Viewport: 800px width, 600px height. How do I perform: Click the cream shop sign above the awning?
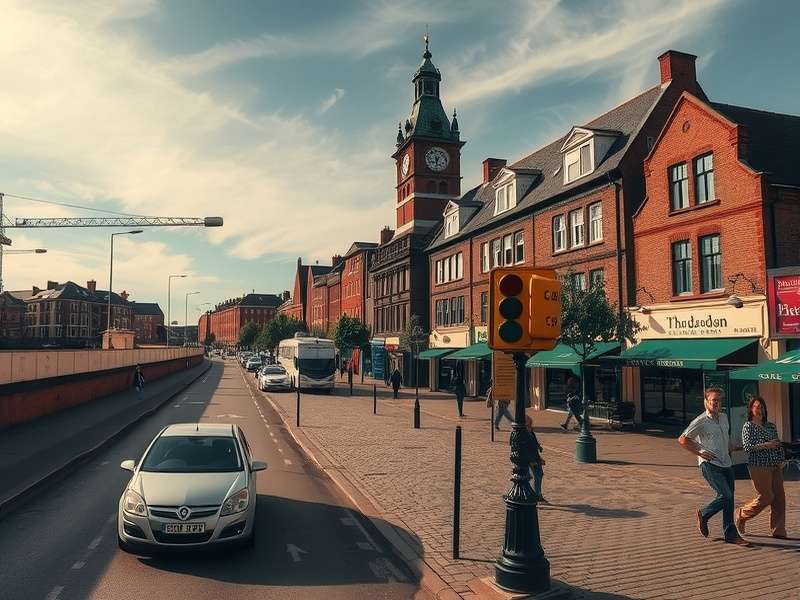click(x=698, y=323)
